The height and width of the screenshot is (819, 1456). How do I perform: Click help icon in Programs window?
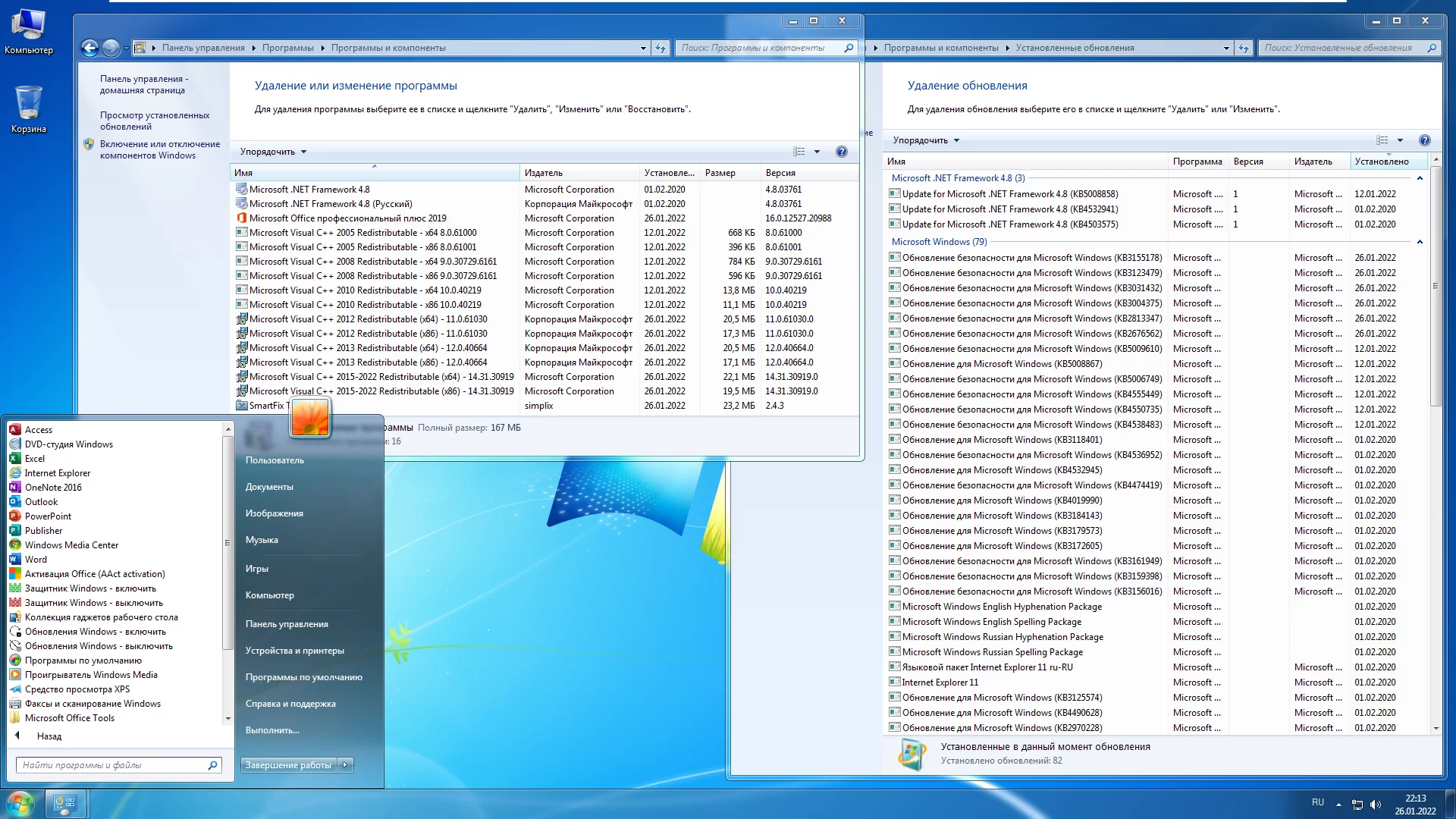841,152
